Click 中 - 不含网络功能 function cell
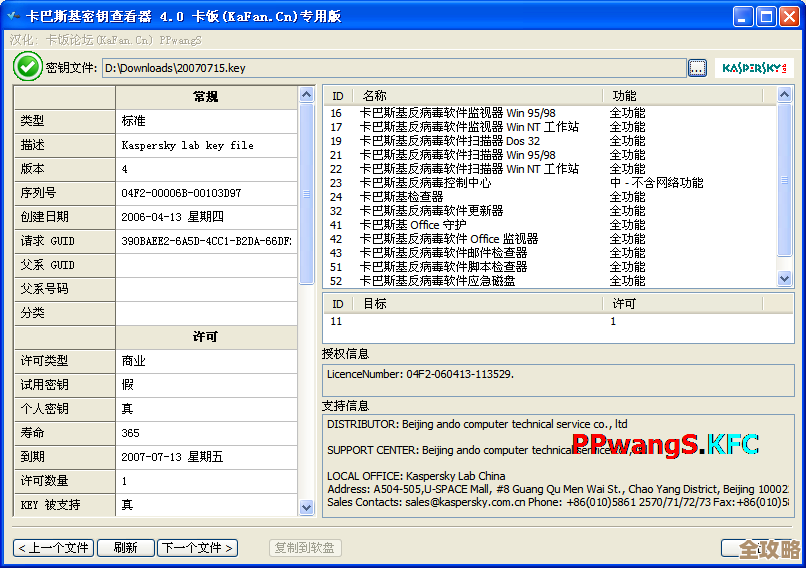Screen dimensions: 806x568 click(656, 182)
